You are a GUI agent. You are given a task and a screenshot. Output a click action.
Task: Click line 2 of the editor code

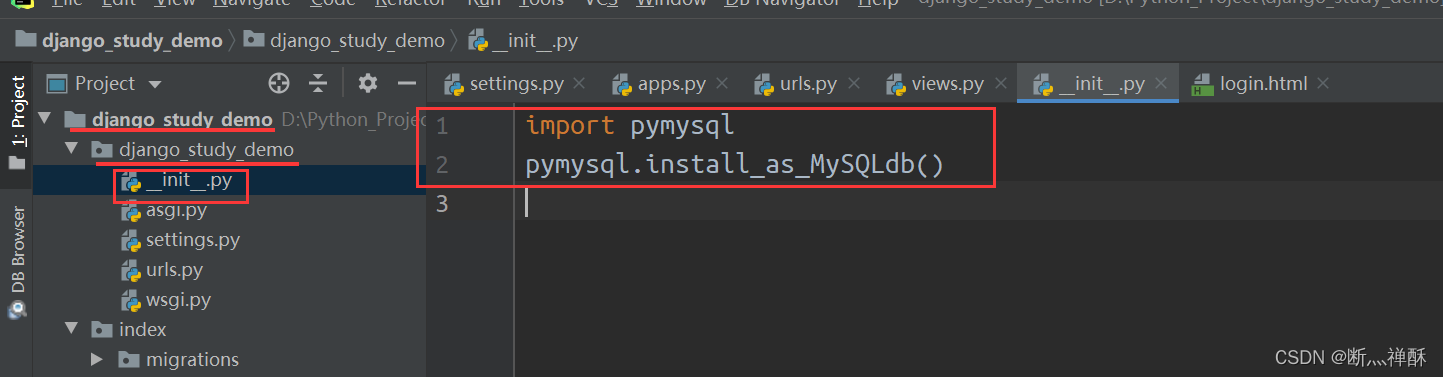click(x=734, y=165)
